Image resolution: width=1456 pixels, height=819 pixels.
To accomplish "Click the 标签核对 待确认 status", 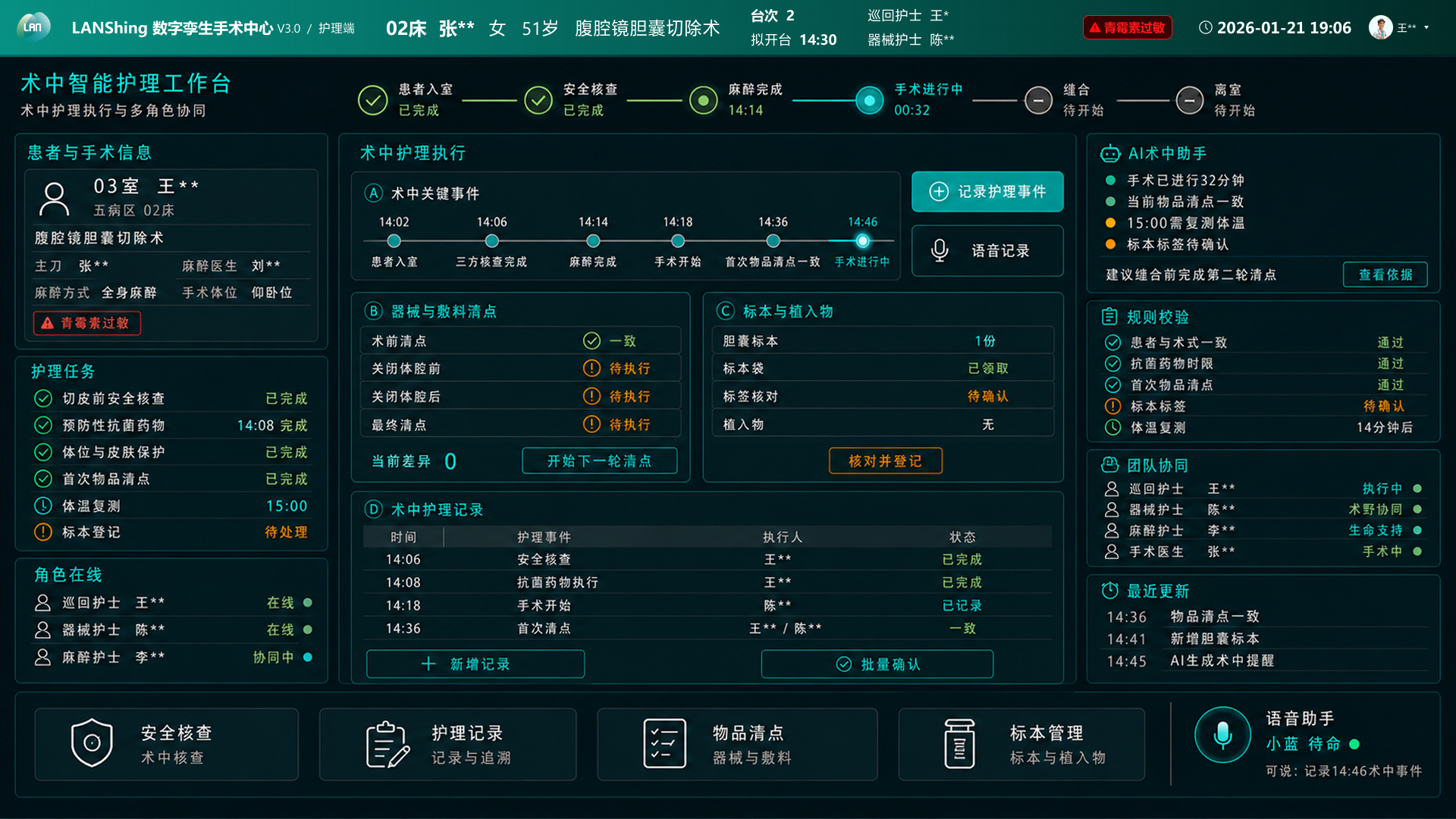I will (x=987, y=397).
